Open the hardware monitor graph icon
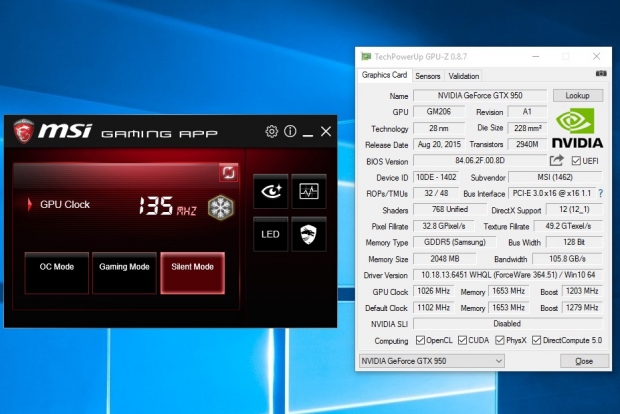 pyautogui.click(x=309, y=191)
